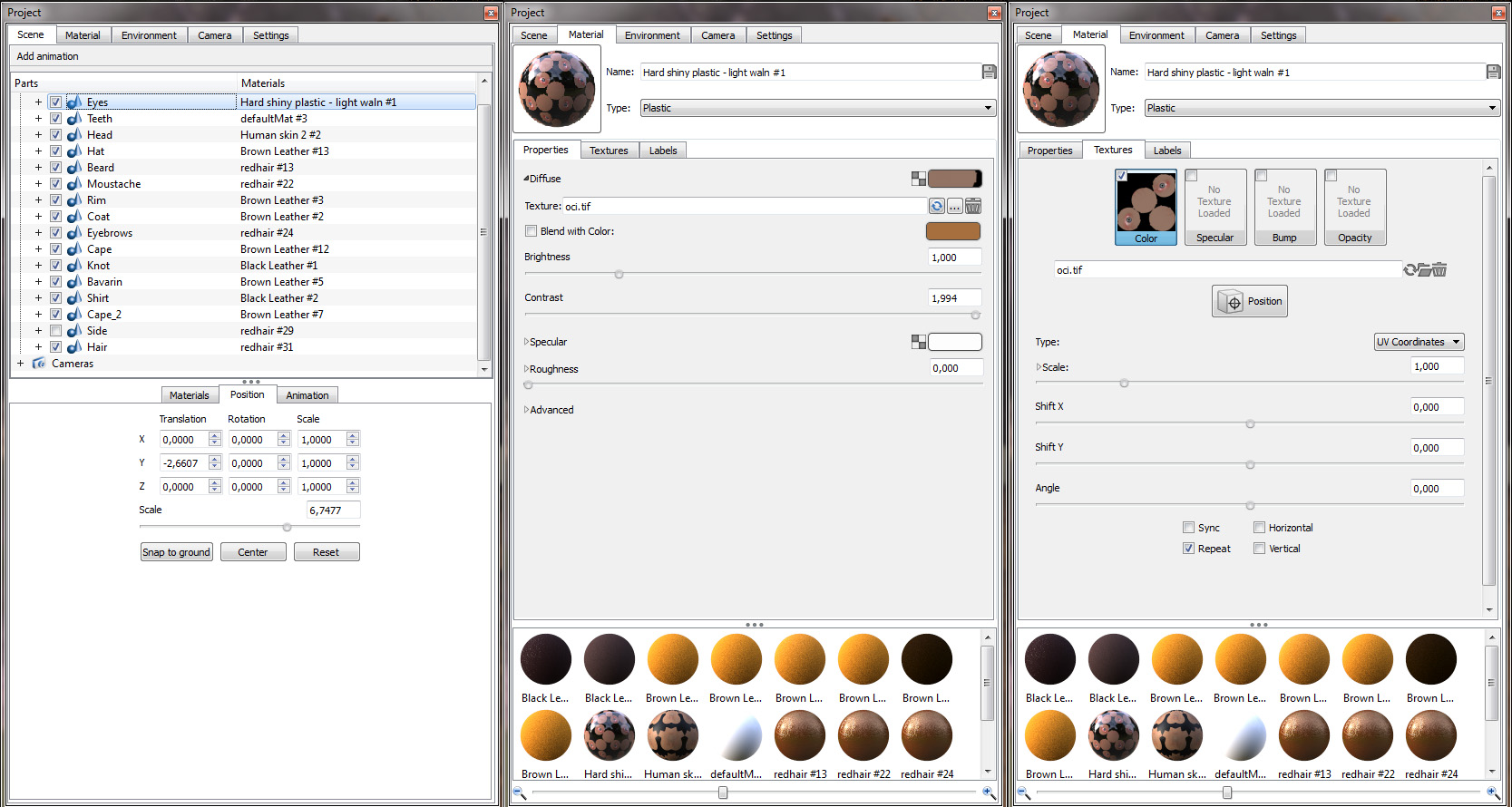Toggle the Knot part checkbox
The image size is (1512, 807).
56,266
